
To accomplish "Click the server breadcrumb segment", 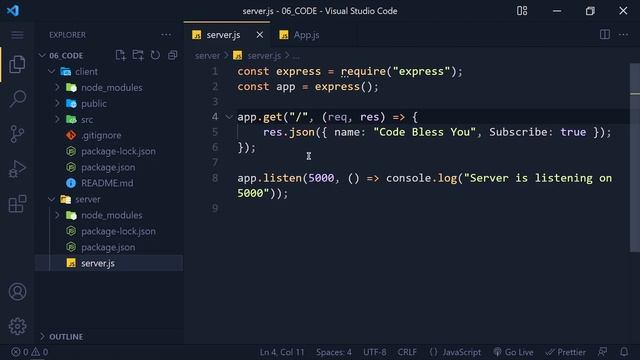I will pyautogui.click(x=207, y=56).
